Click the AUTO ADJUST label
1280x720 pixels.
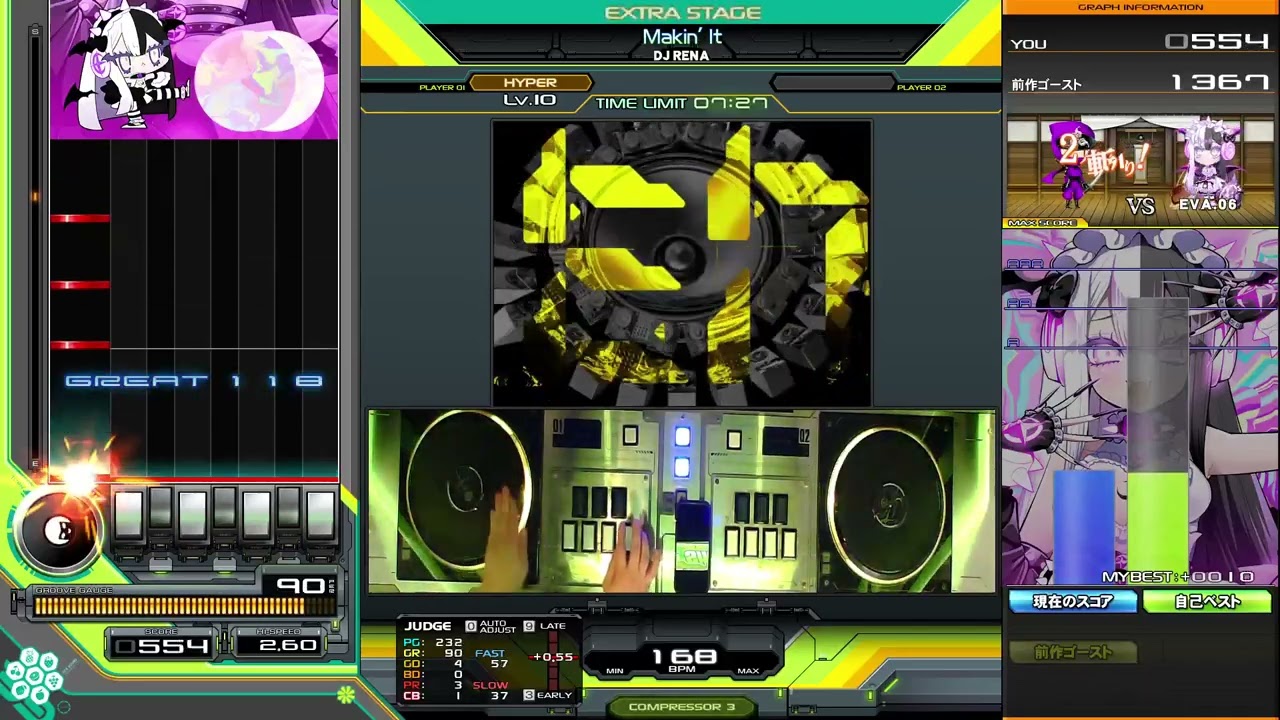pos(498,626)
